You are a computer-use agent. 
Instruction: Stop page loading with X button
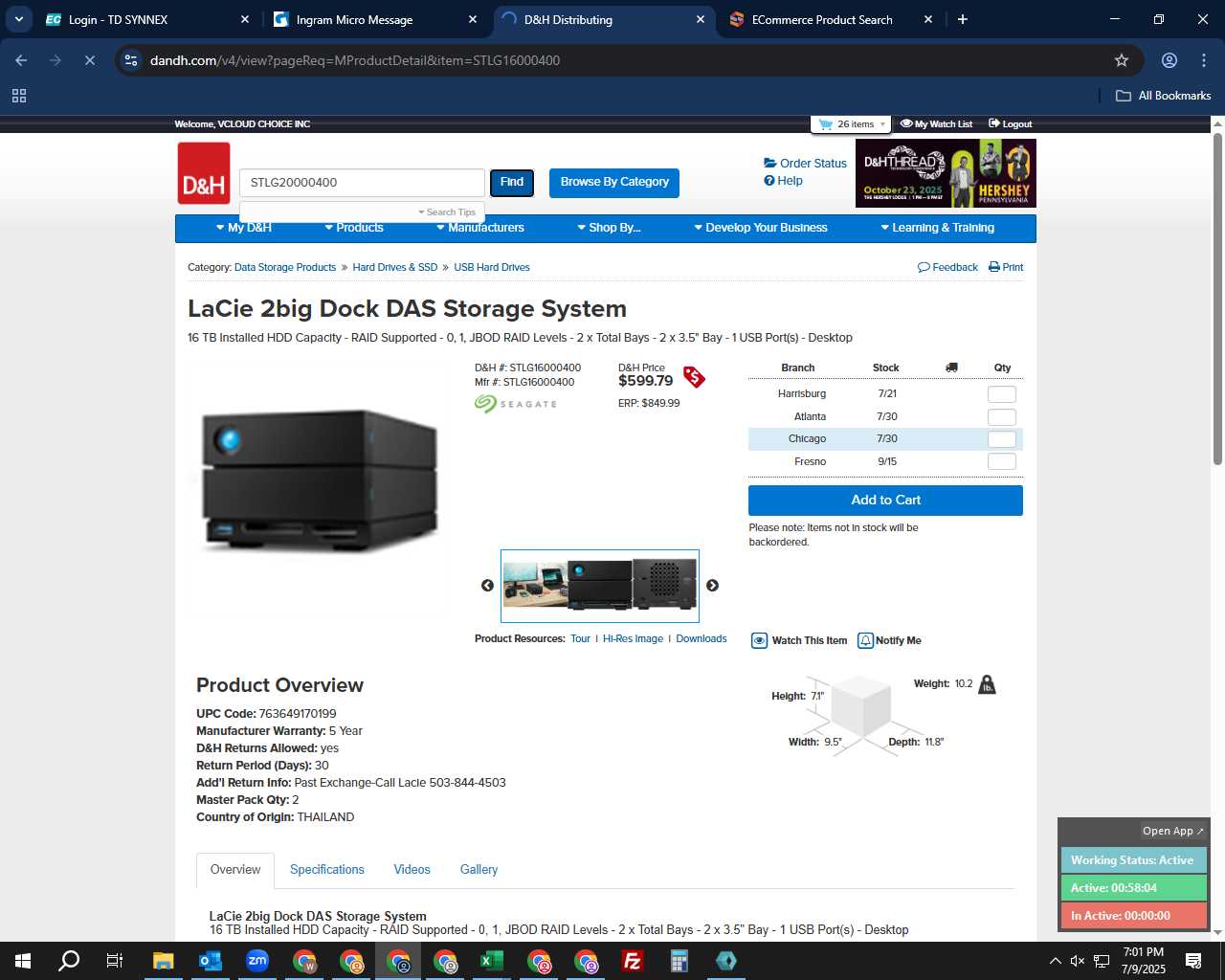click(90, 60)
